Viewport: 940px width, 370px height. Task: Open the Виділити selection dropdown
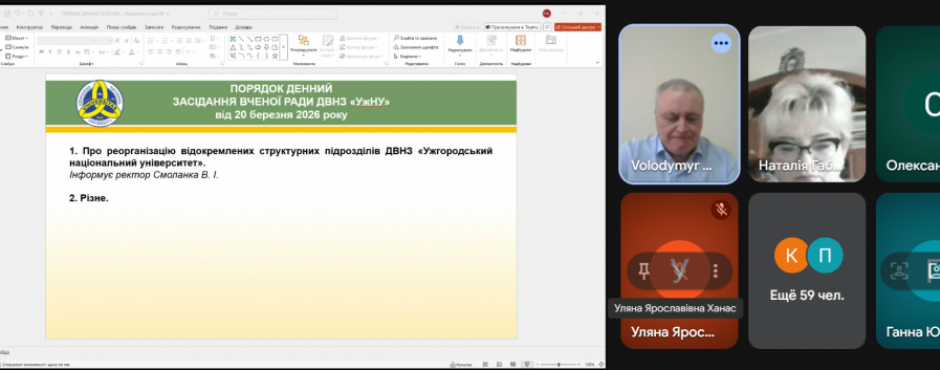pyautogui.click(x=408, y=56)
